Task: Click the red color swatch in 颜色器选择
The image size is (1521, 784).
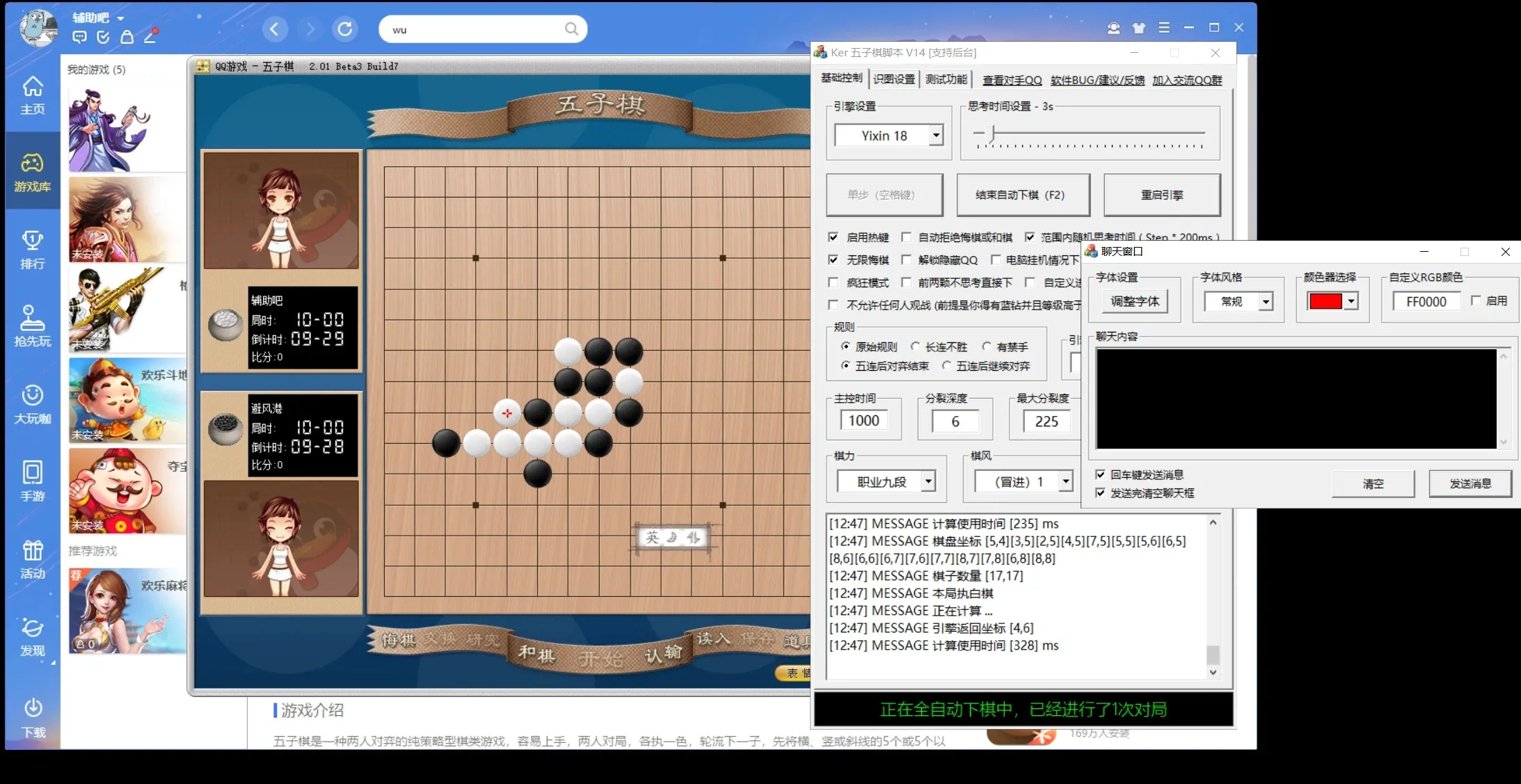Action: 1325,301
